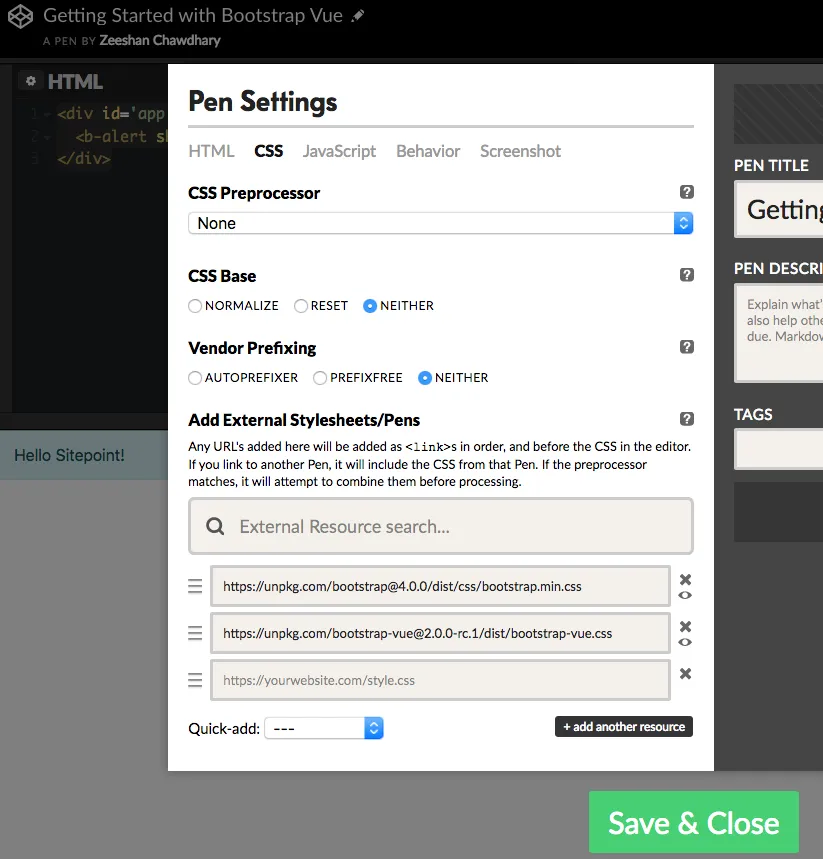Switch to the Screenshot settings tab
This screenshot has height=859, width=823.
[x=521, y=151]
